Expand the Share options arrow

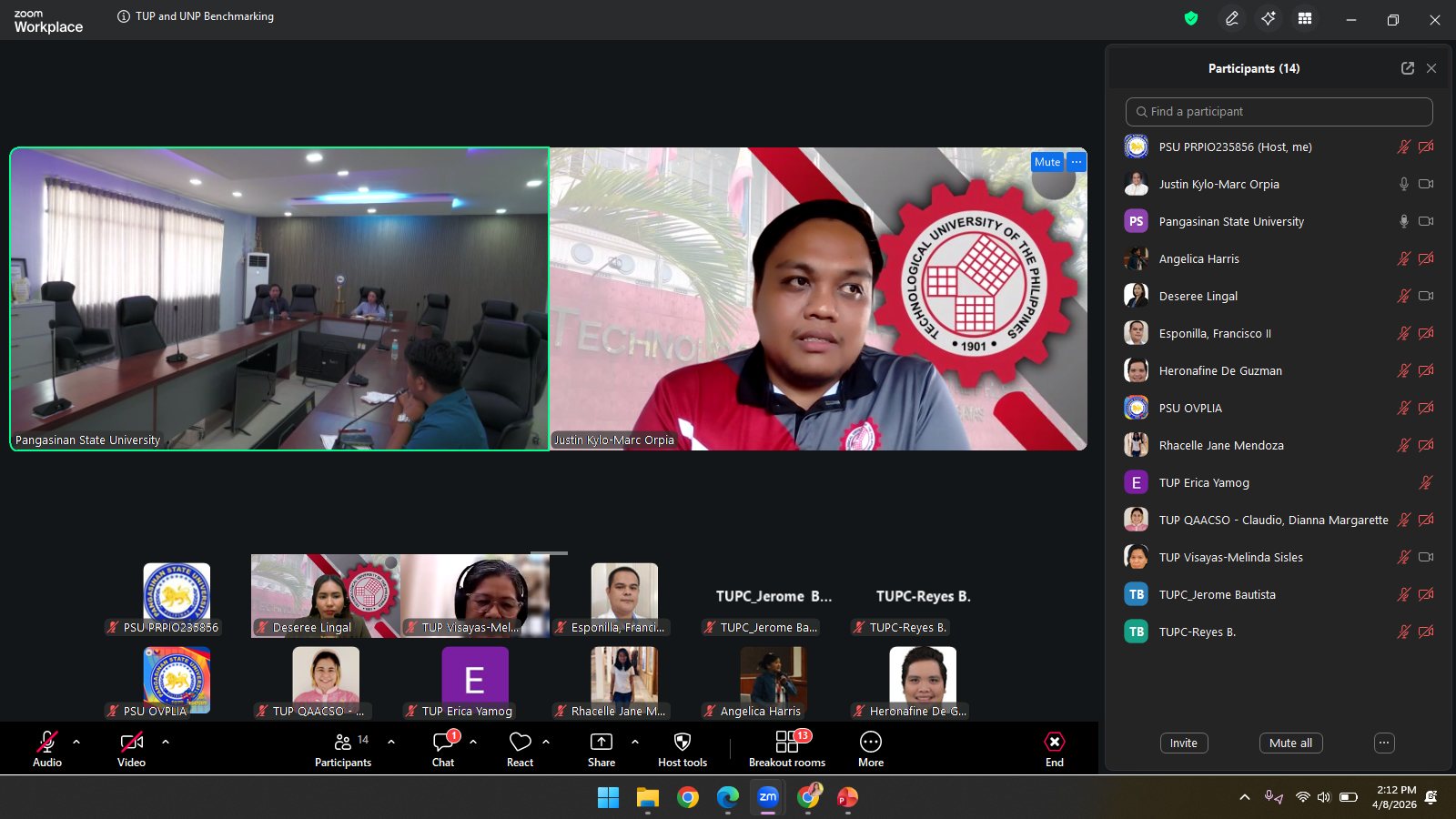pyautogui.click(x=635, y=742)
